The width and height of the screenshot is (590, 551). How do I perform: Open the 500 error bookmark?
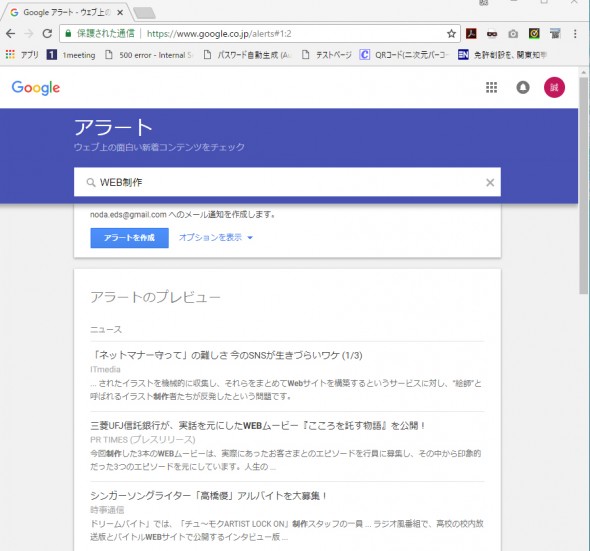149,55
